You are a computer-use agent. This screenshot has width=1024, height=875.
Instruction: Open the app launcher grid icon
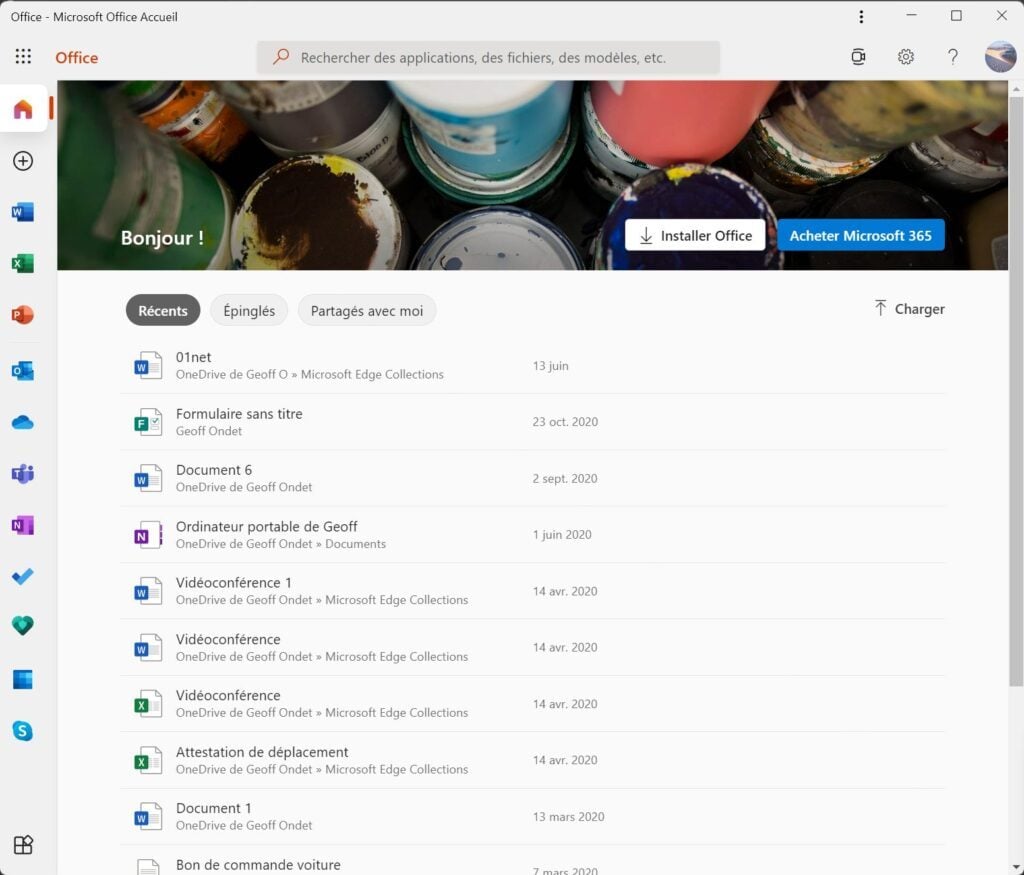(x=23, y=56)
